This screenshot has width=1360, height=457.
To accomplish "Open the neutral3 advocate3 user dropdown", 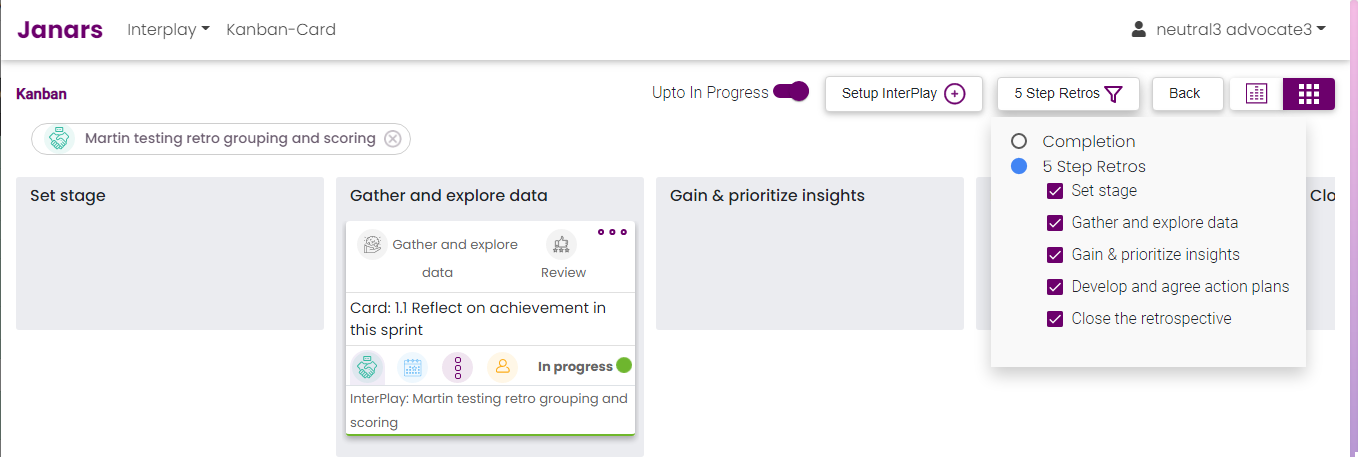I will [x=1228, y=30].
